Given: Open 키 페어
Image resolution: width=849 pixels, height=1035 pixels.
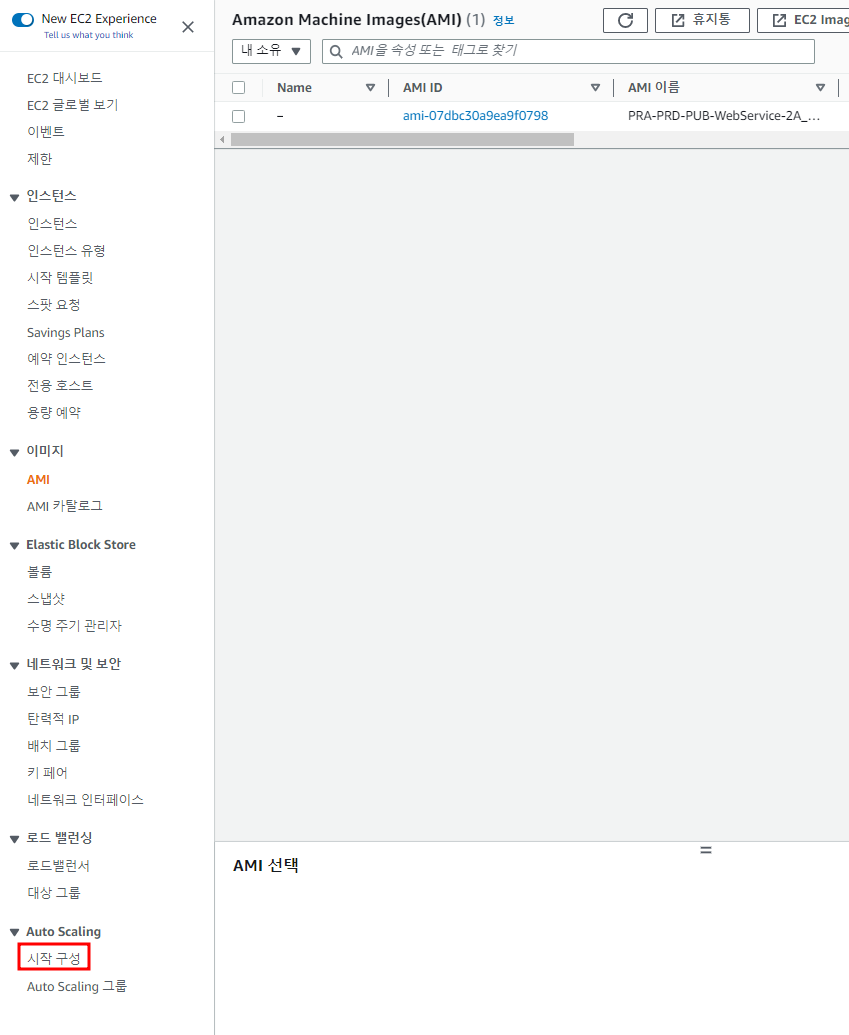Looking at the screenshot, I should pos(47,772).
